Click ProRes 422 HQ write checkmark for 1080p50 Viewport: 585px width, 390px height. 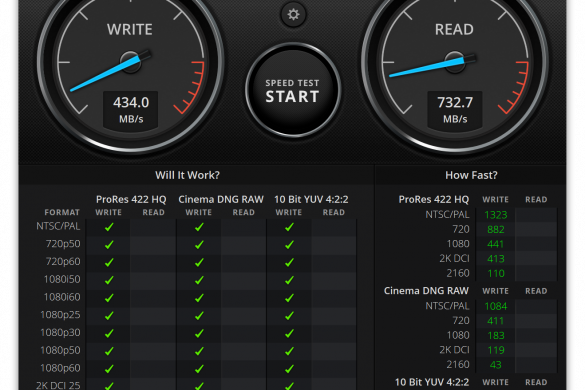109,351
